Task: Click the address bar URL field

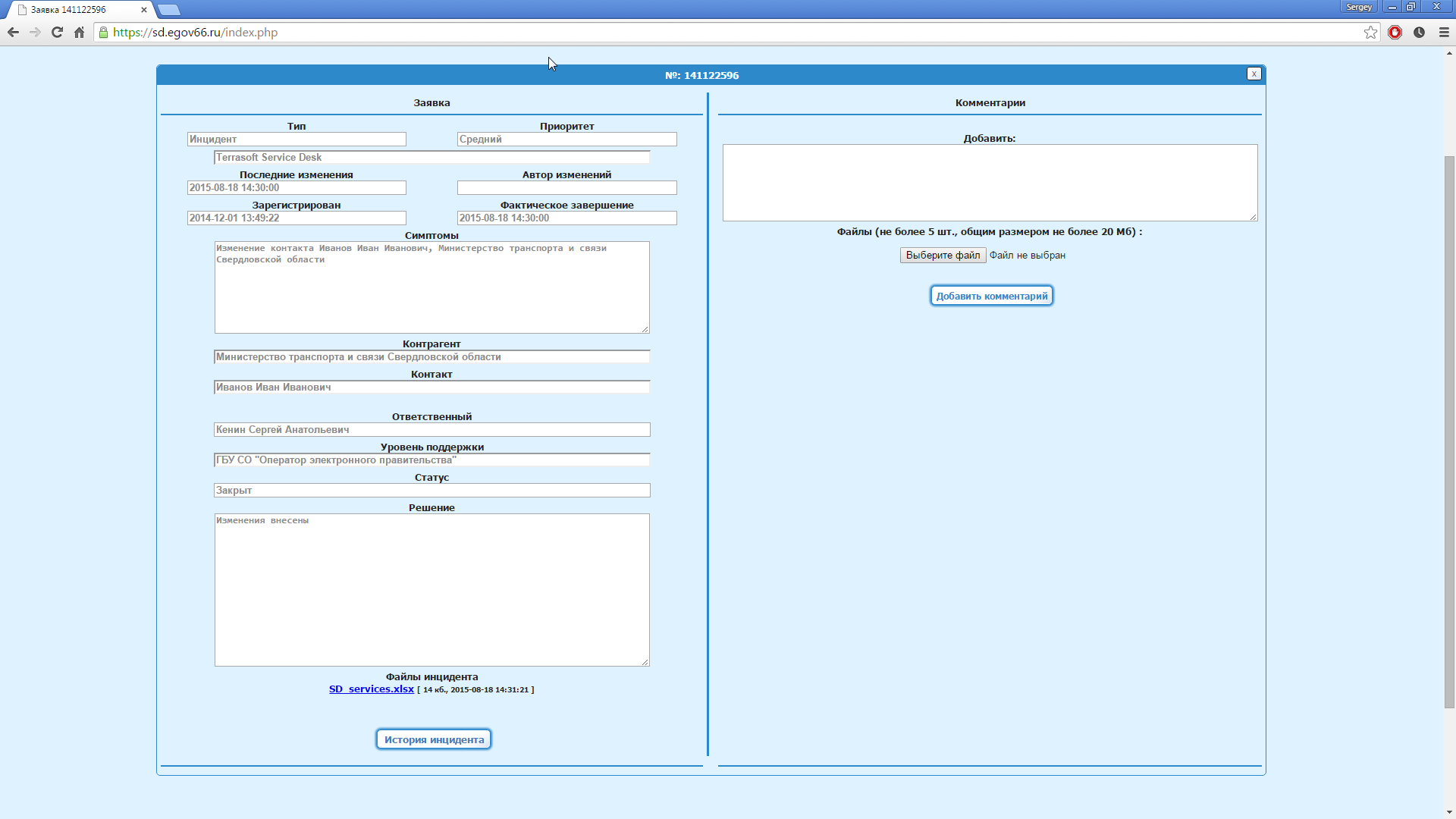Action: coord(728,33)
